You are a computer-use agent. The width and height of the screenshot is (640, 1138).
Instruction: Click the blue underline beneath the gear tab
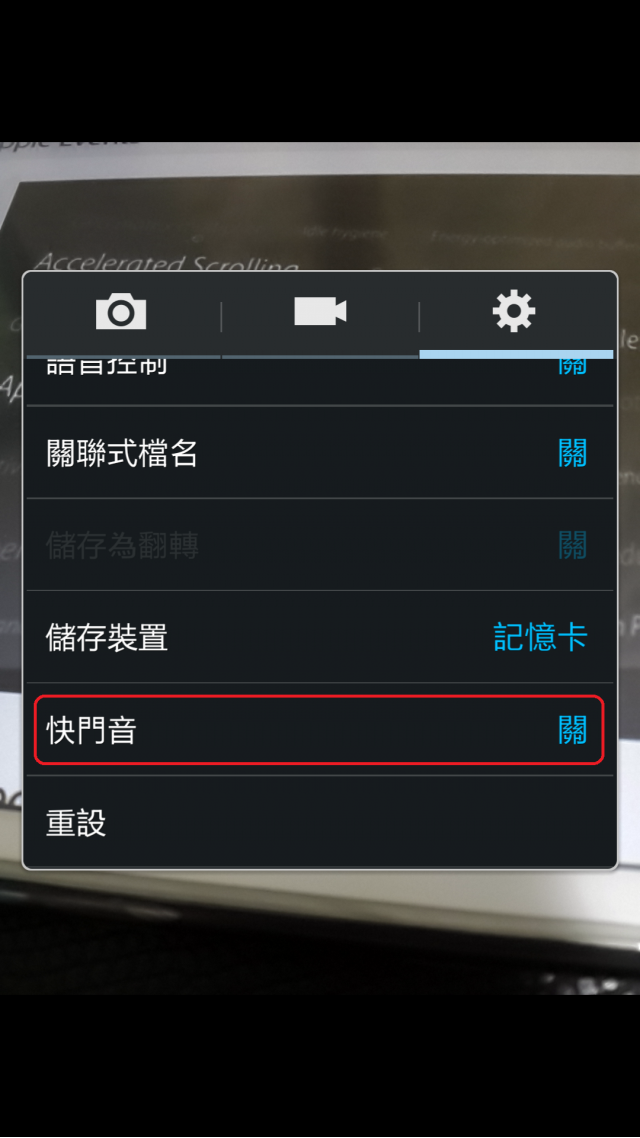coord(516,354)
